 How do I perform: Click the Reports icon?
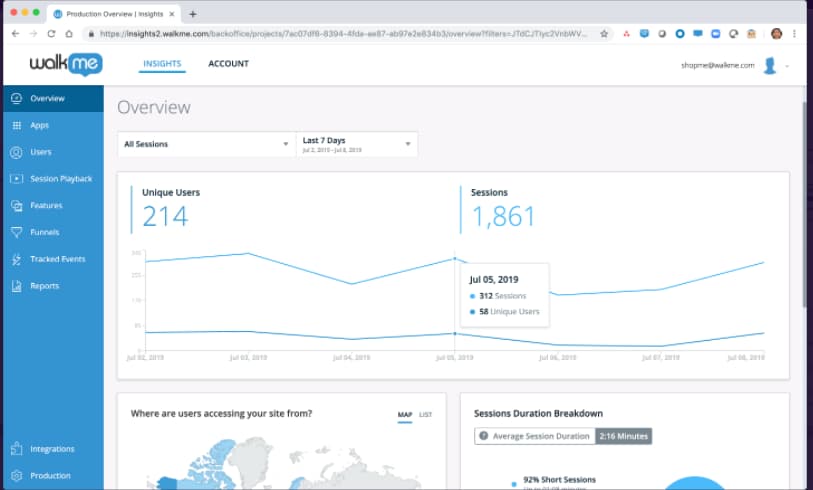coord(17,286)
